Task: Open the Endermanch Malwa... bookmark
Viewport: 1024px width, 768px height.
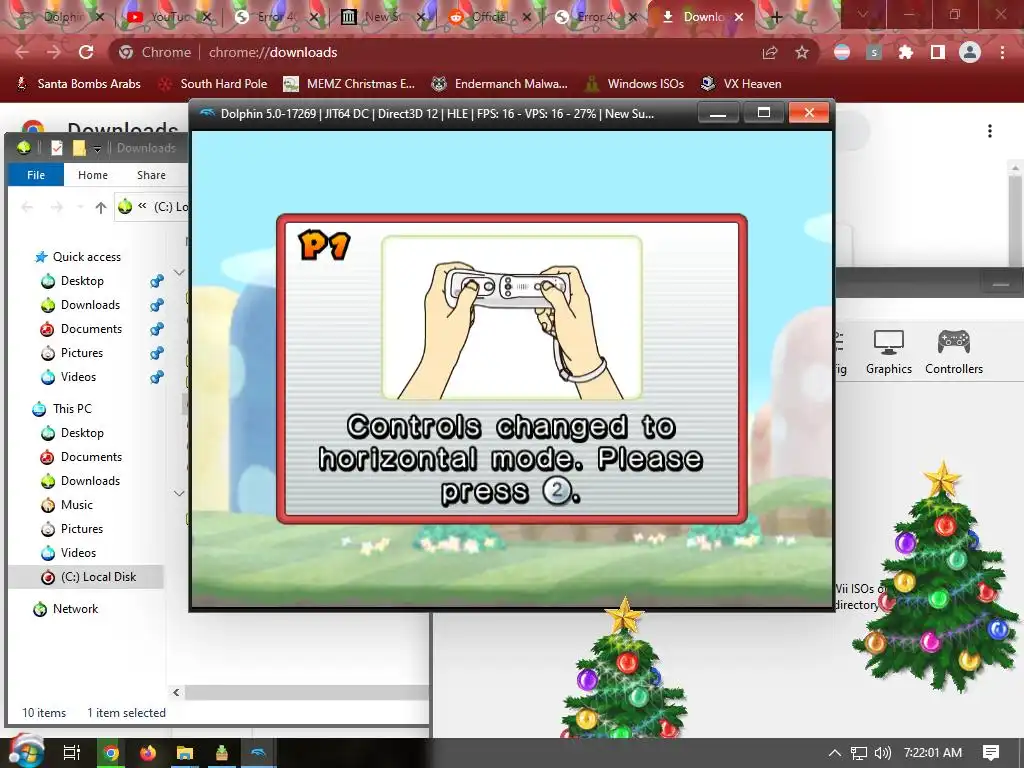Action: tap(500, 84)
